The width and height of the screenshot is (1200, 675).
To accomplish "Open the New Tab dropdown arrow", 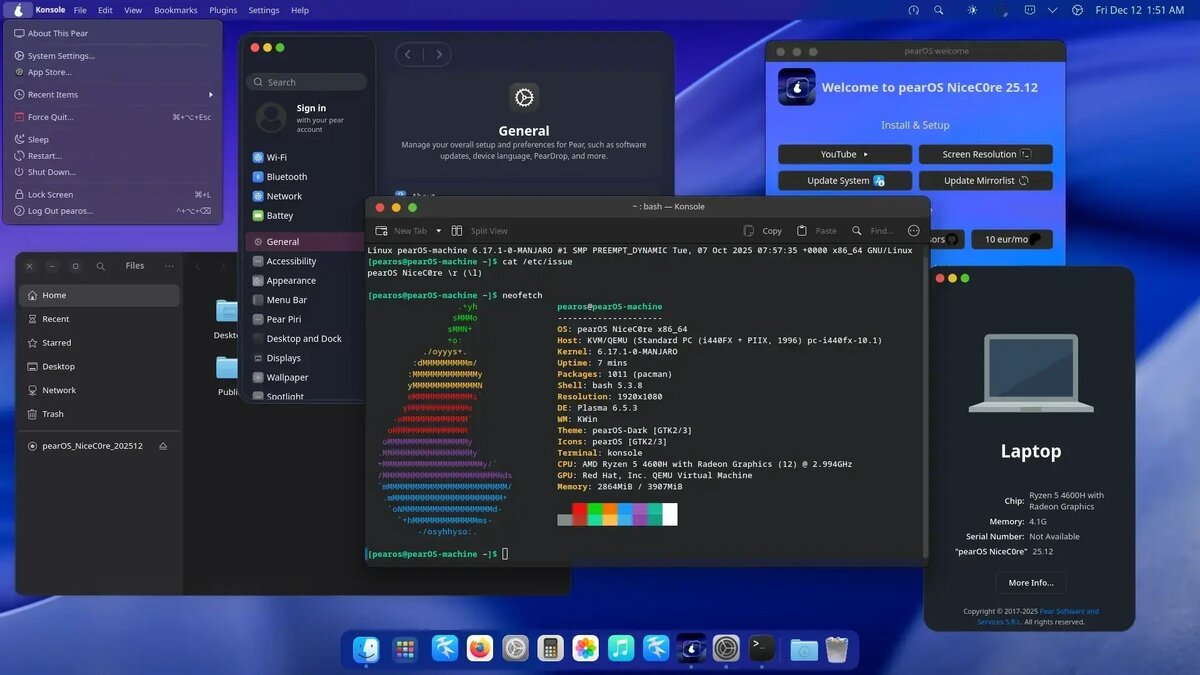I will click(437, 230).
